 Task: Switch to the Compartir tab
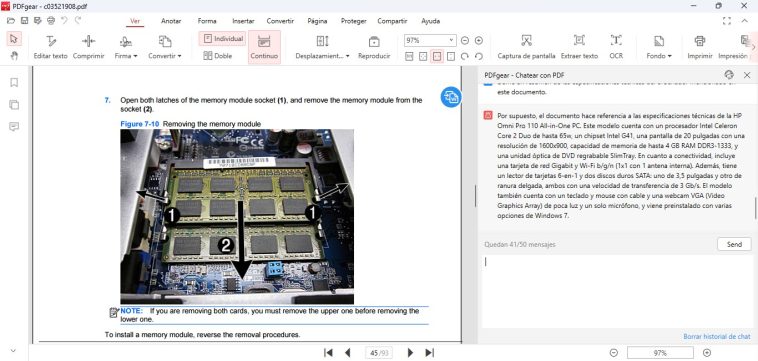[x=392, y=21]
